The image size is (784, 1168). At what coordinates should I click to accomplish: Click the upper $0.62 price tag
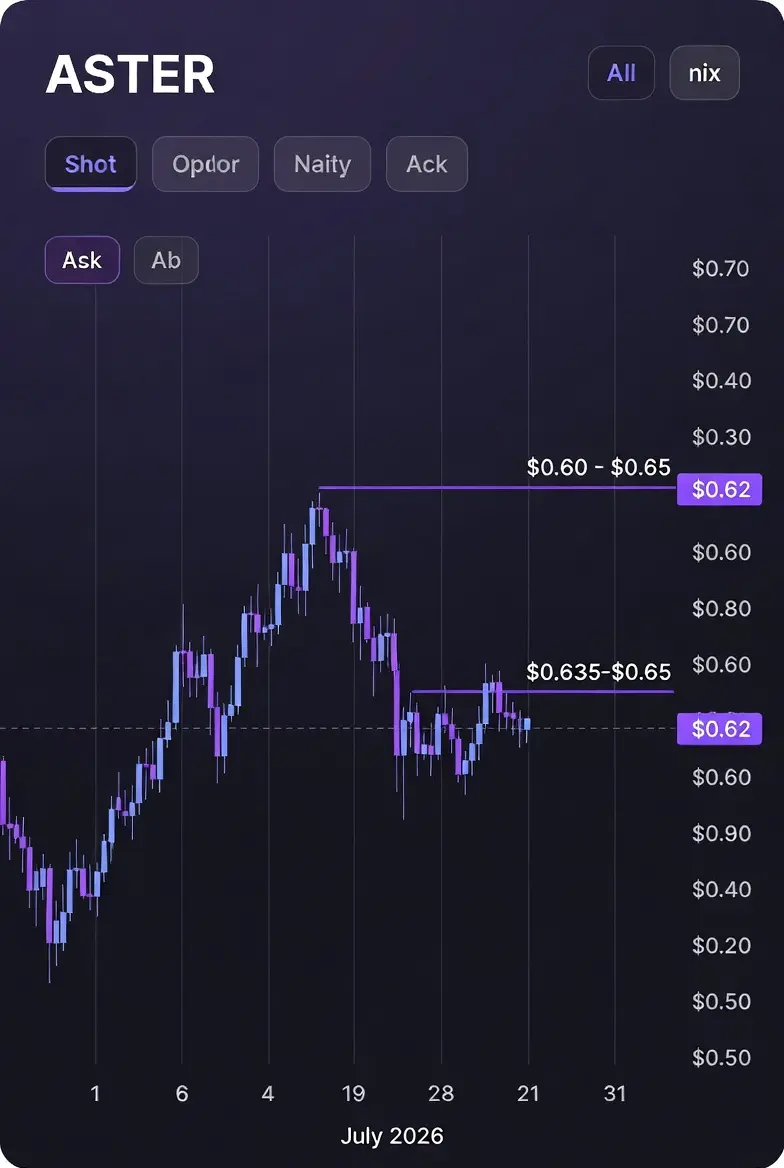tap(719, 489)
